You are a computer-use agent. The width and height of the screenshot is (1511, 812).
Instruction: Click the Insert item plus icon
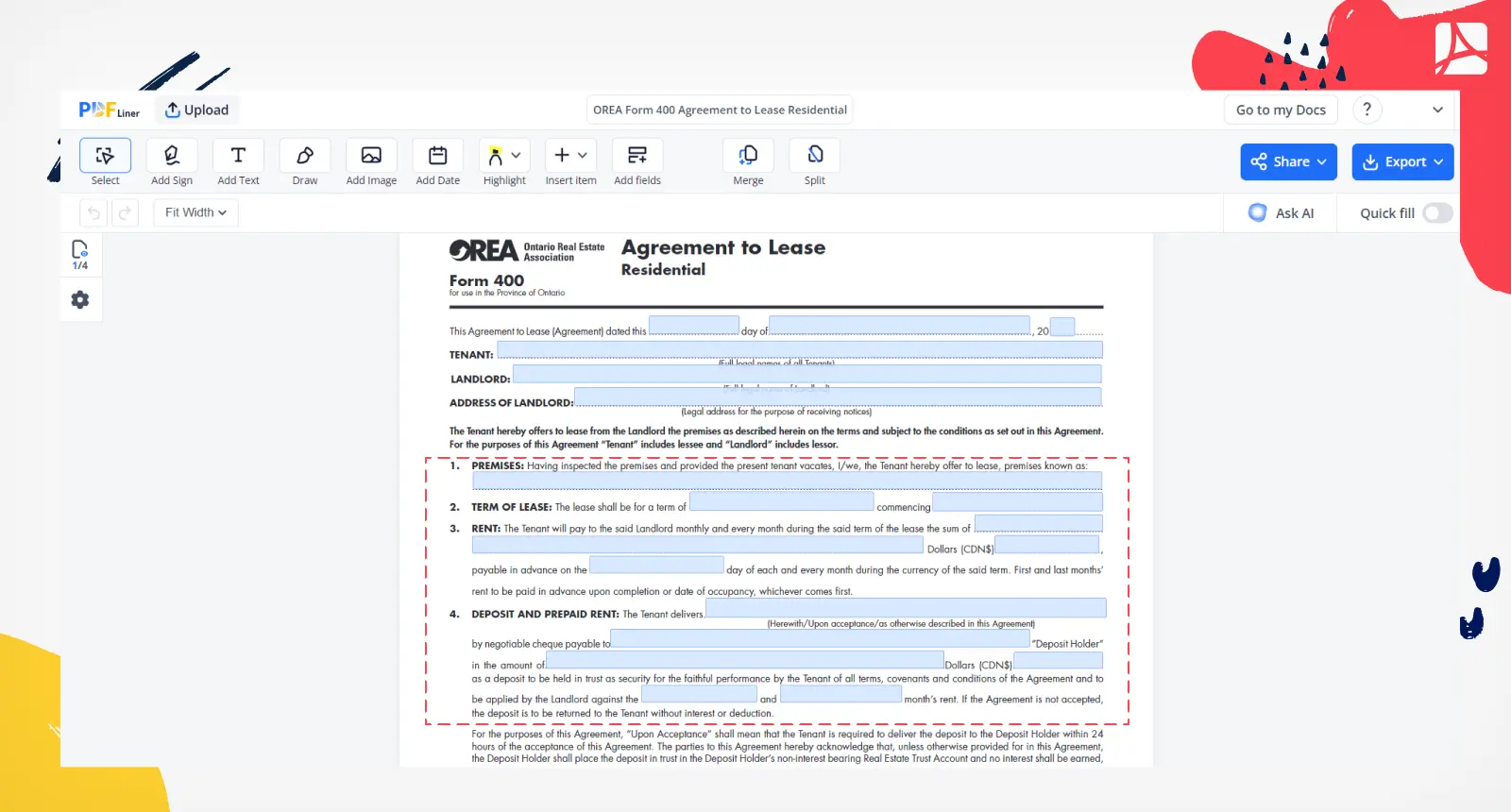tap(562, 155)
